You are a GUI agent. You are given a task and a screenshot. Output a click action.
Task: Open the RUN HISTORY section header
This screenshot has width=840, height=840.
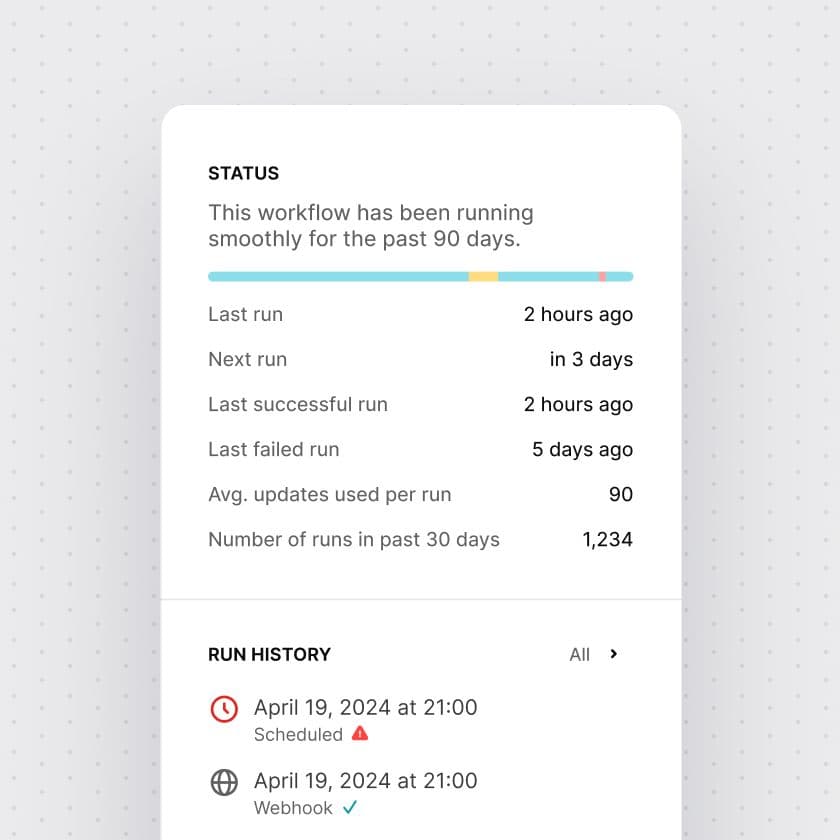[269, 655]
